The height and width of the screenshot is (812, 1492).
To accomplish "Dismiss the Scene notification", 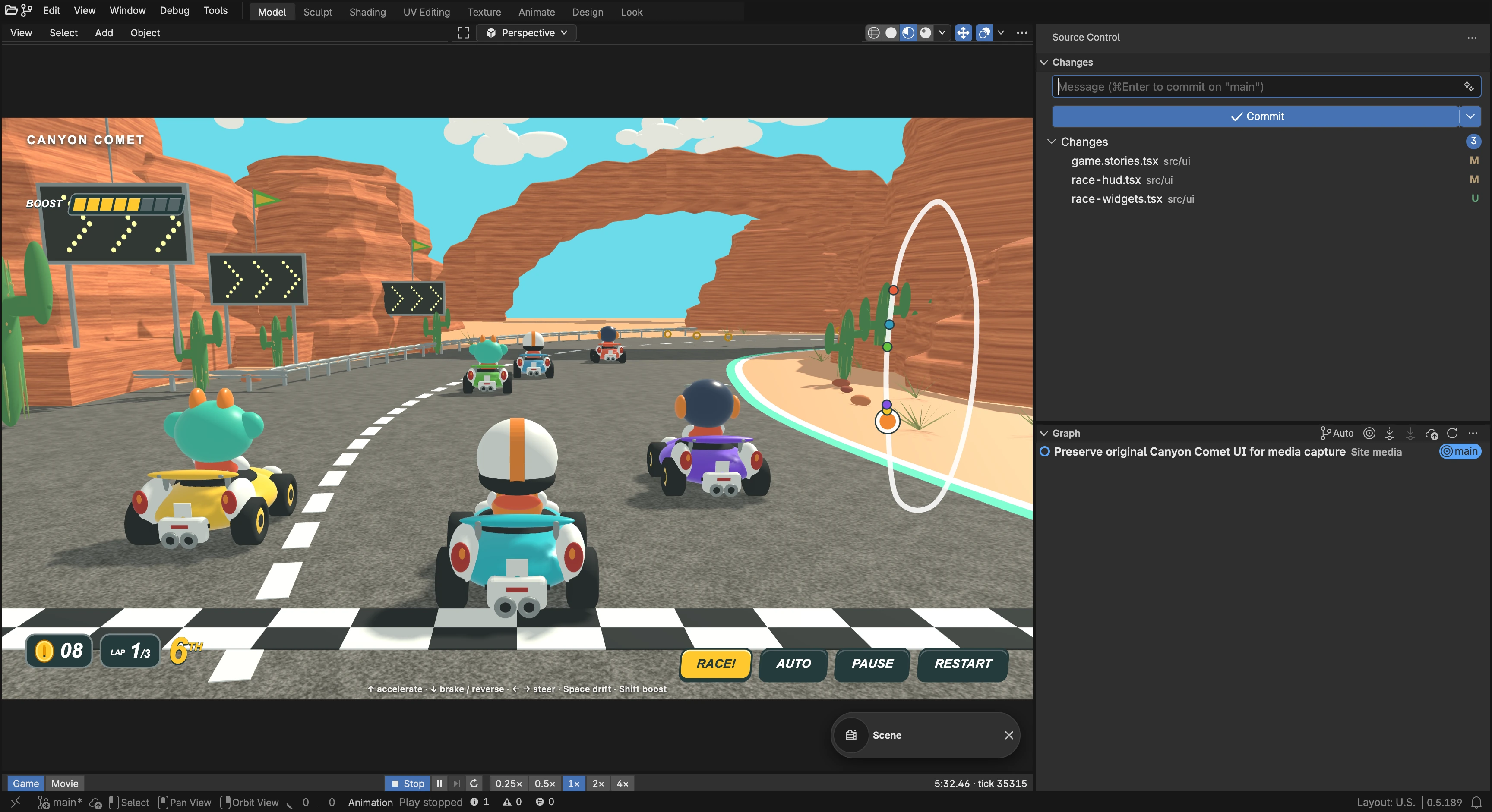I will 1009,735.
